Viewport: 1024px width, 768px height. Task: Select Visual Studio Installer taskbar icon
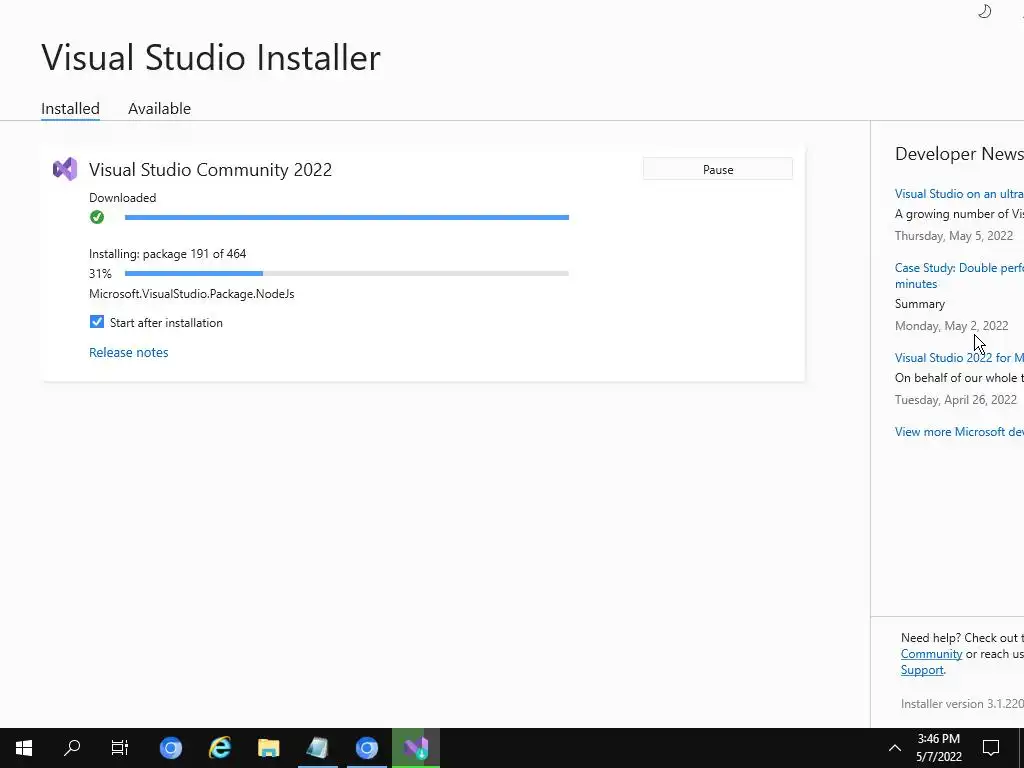click(x=416, y=747)
